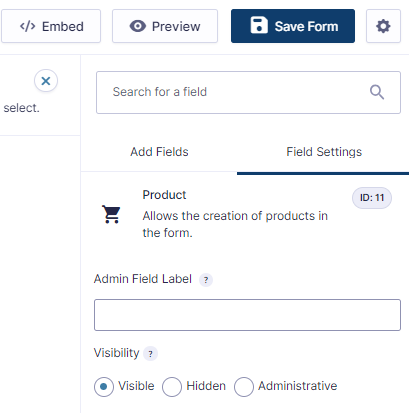Select the Hidden visibility option
The image size is (409, 413).
click(172, 387)
